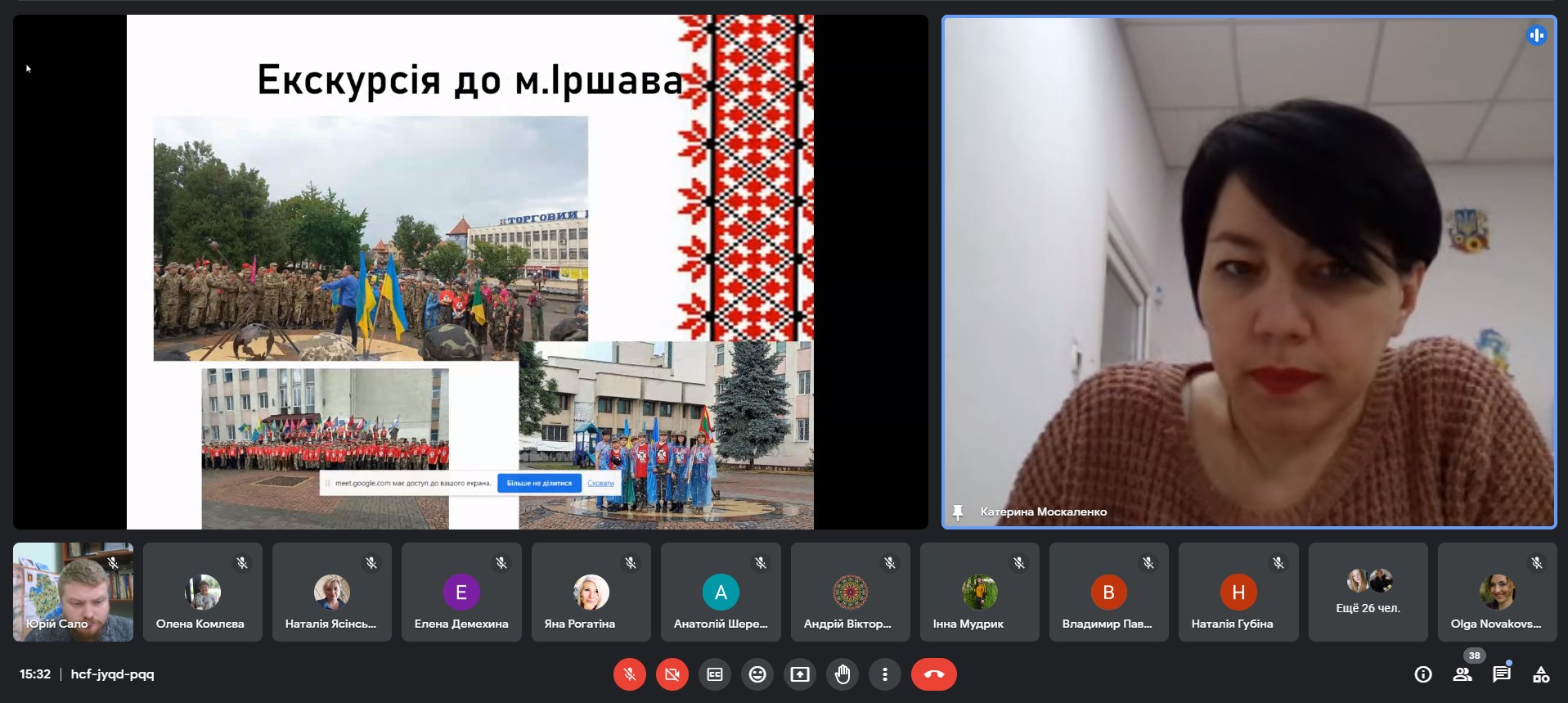This screenshot has height=703, width=1568.
Task: Select Olga Novakovs participant tile
Action: [1497, 592]
